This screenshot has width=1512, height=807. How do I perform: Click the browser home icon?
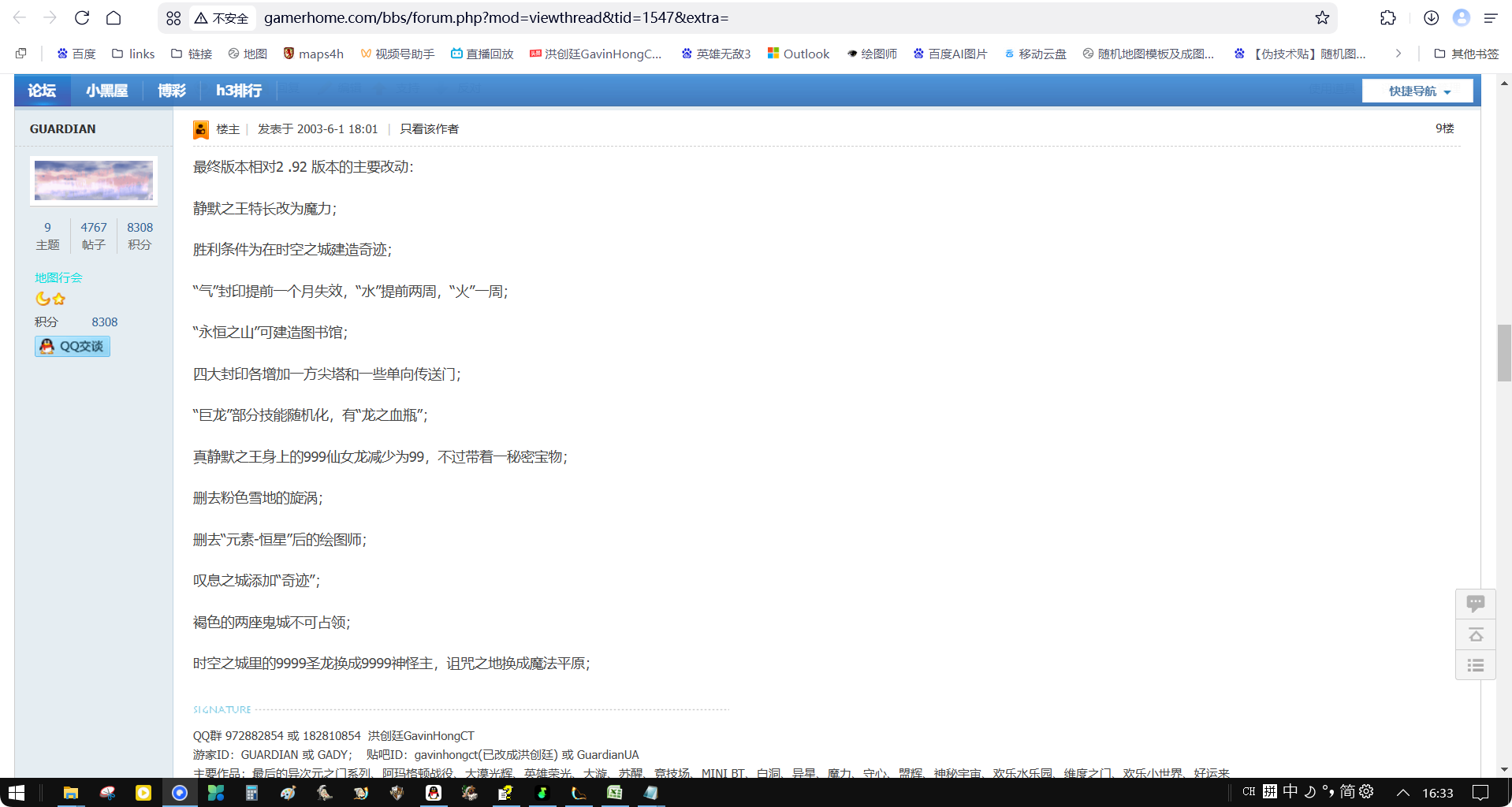click(x=113, y=17)
